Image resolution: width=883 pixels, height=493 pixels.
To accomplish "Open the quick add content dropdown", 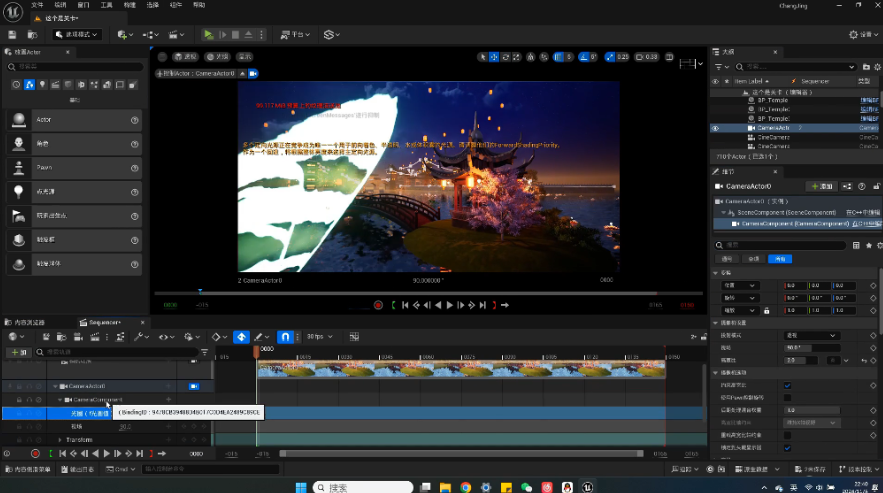I will [x=125, y=35].
